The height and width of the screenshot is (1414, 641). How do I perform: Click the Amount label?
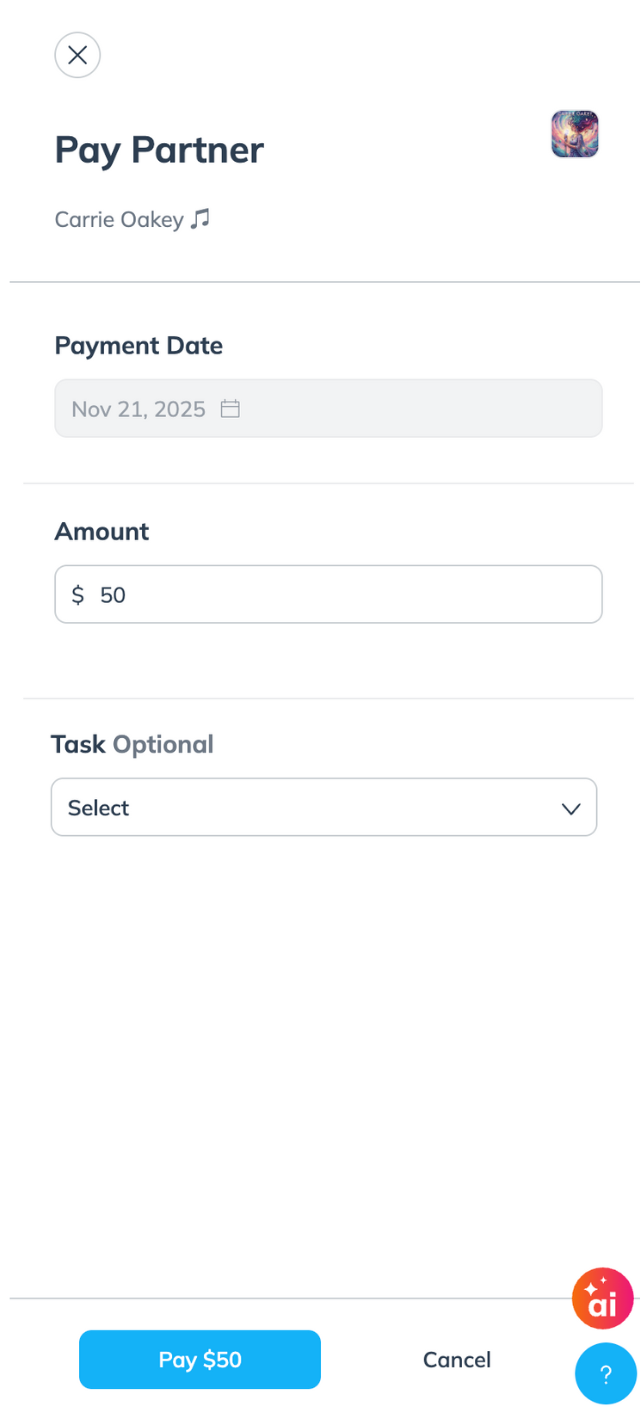pyautogui.click(x=101, y=531)
